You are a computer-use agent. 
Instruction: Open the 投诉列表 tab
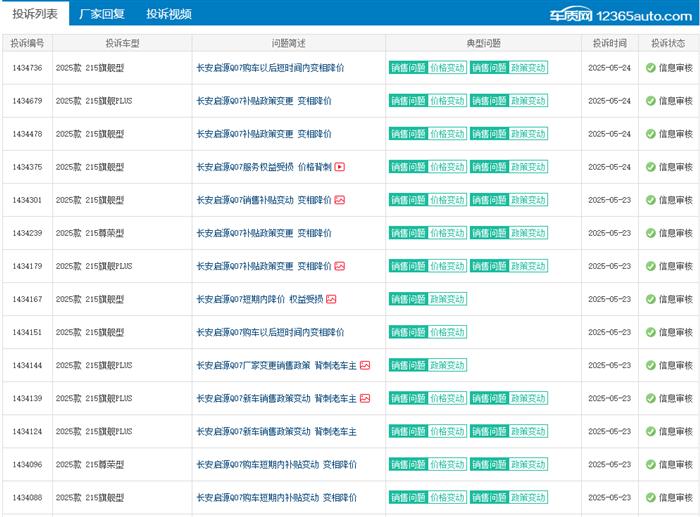pyautogui.click(x=35, y=14)
